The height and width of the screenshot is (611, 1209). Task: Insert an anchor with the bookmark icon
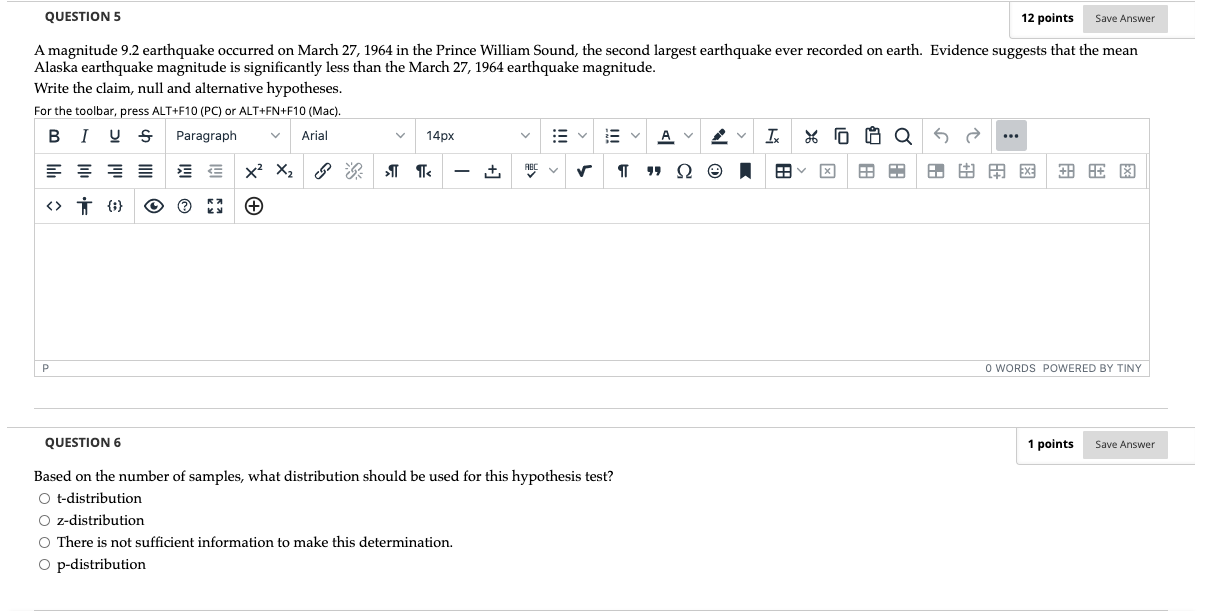pyautogui.click(x=745, y=172)
